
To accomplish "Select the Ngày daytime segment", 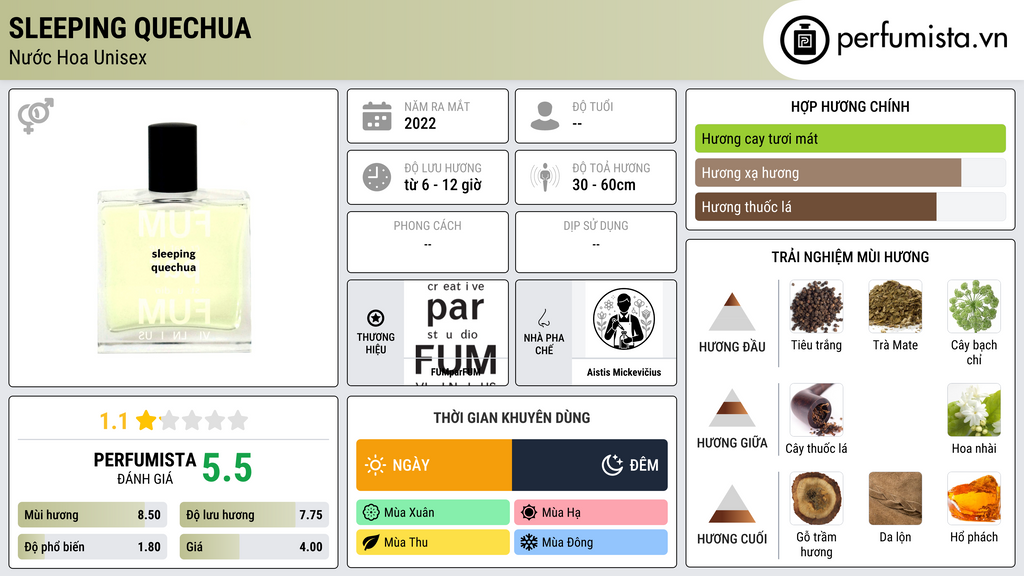I will (434, 465).
